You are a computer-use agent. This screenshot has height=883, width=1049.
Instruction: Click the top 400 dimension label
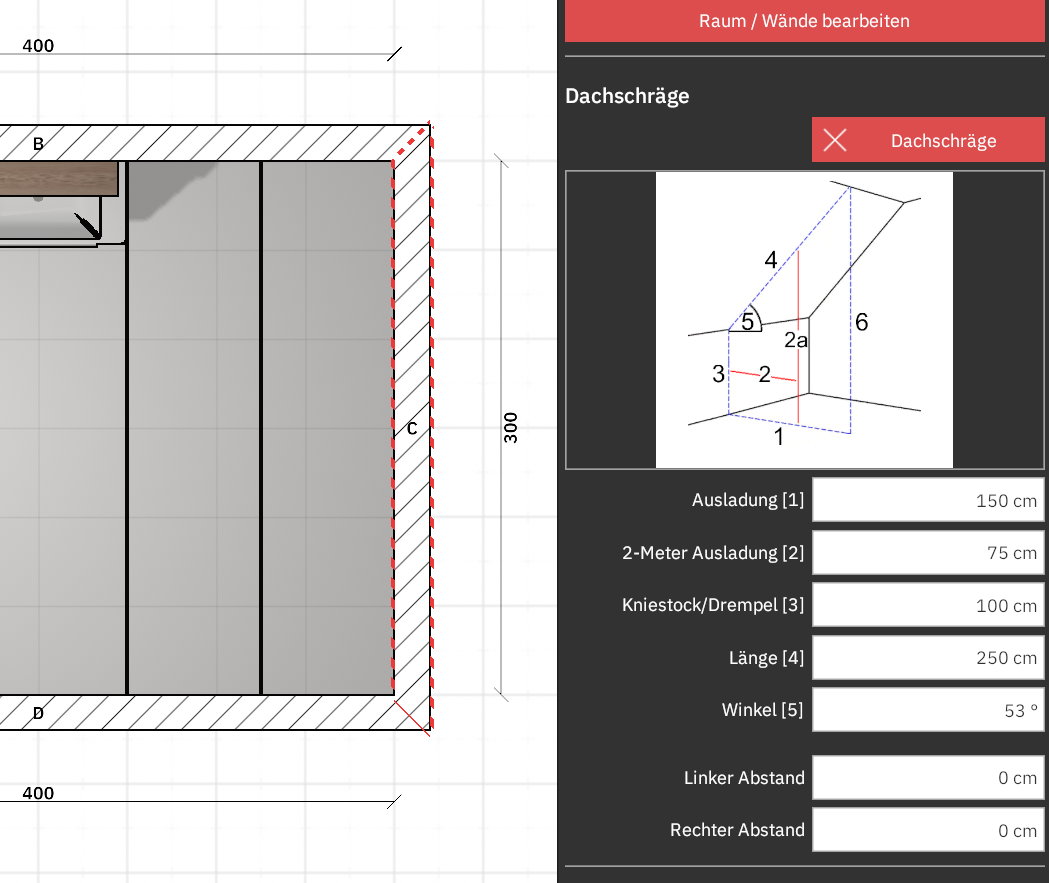coord(38,45)
